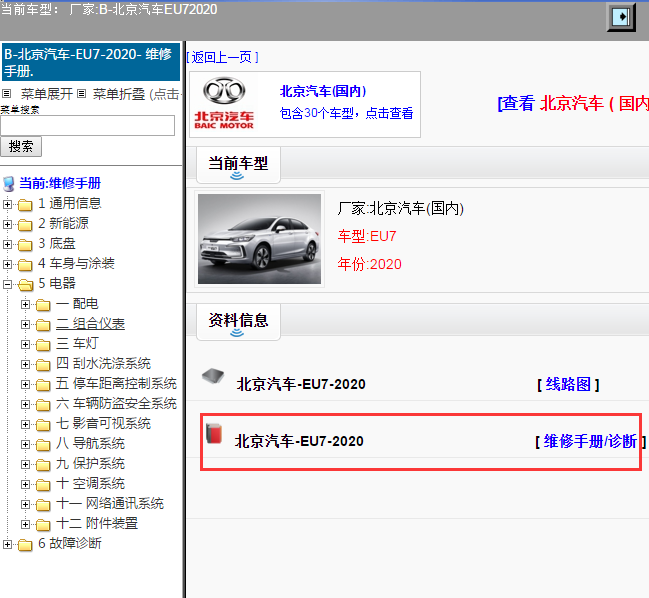Screen dimensions: 649x598
Task: Open the 线路图 link
Action: click(568, 384)
